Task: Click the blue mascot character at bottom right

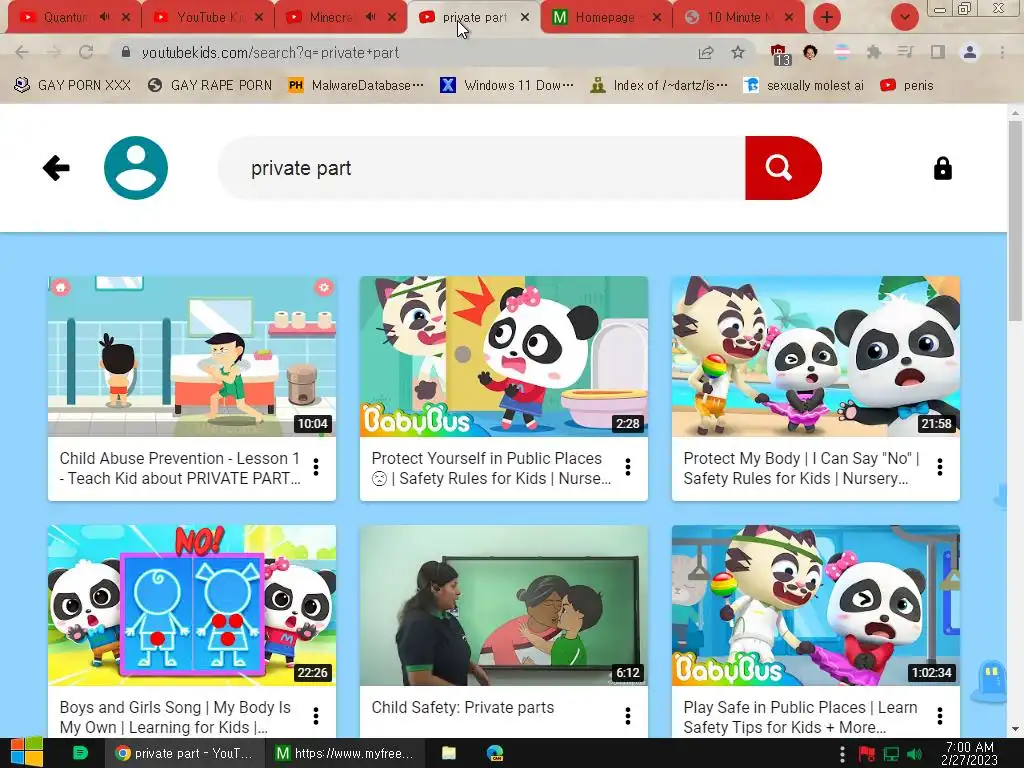Action: [x=992, y=680]
